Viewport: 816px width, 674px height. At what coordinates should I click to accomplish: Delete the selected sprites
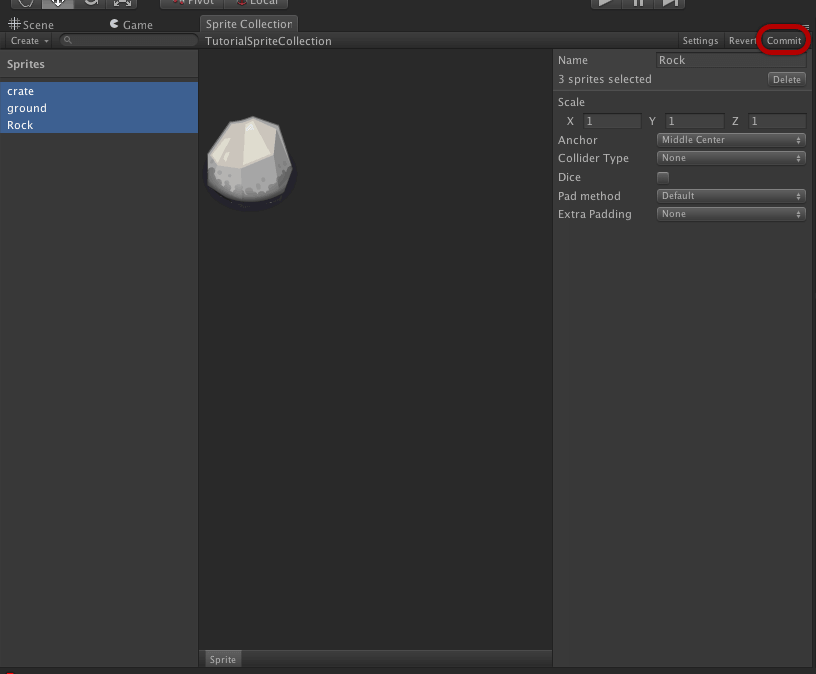click(786, 80)
